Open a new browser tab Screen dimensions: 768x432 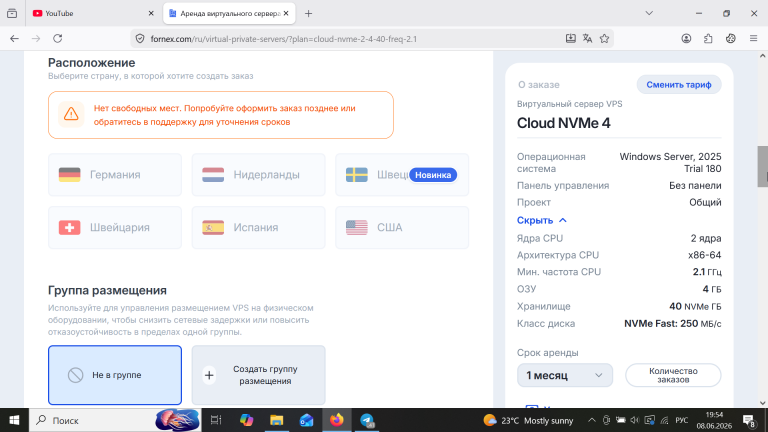pyautogui.click(x=308, y=13)
